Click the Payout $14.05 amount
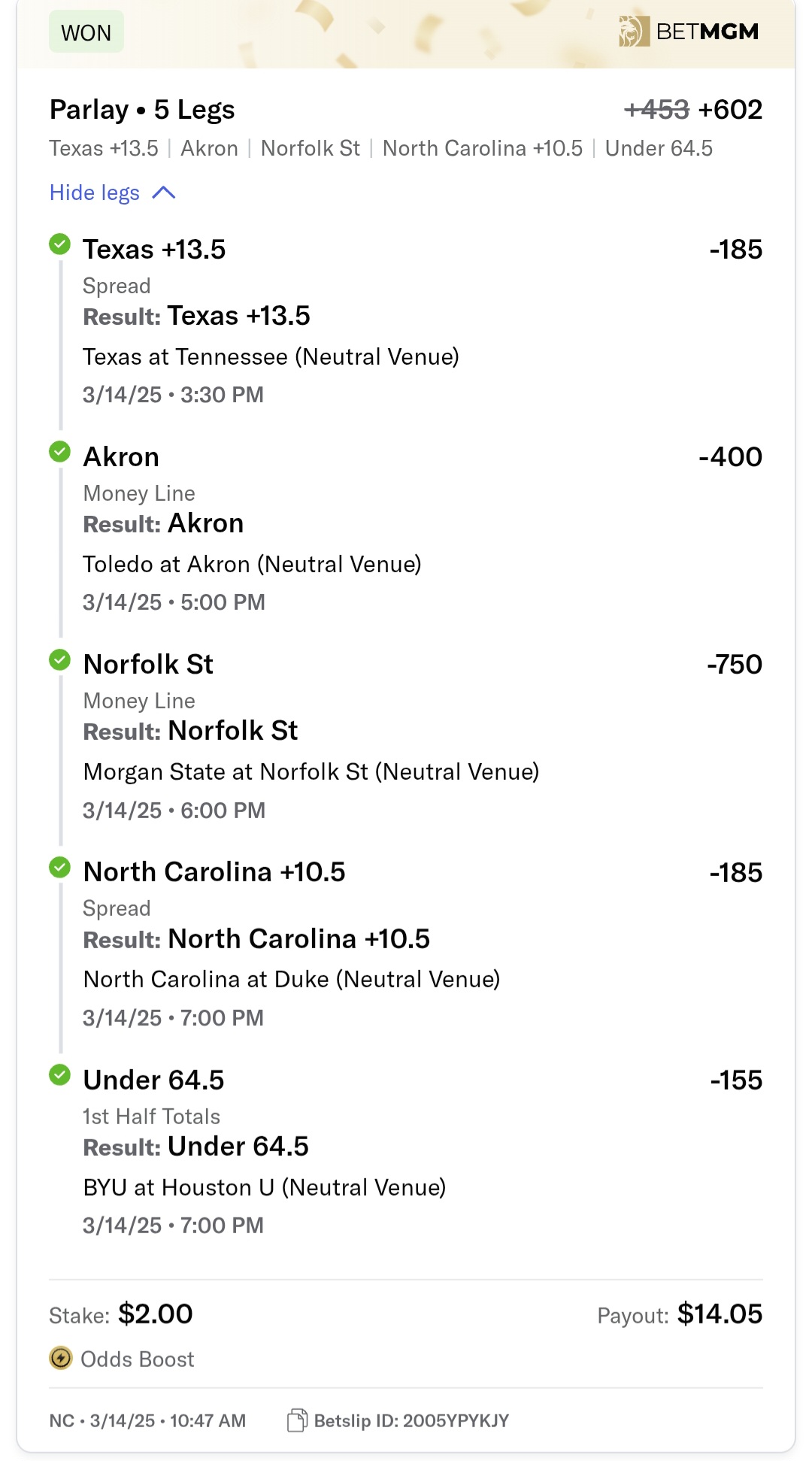Screen dimensions: 812x1461 (720, 1314)
